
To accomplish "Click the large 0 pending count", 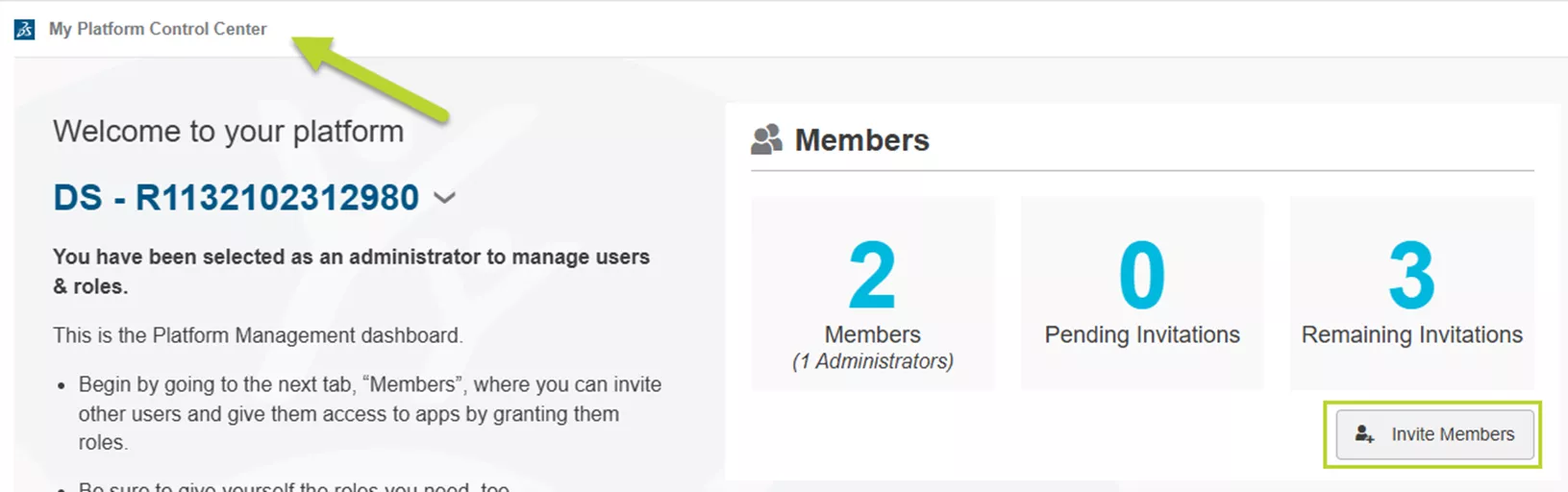I will [1141, 276].
